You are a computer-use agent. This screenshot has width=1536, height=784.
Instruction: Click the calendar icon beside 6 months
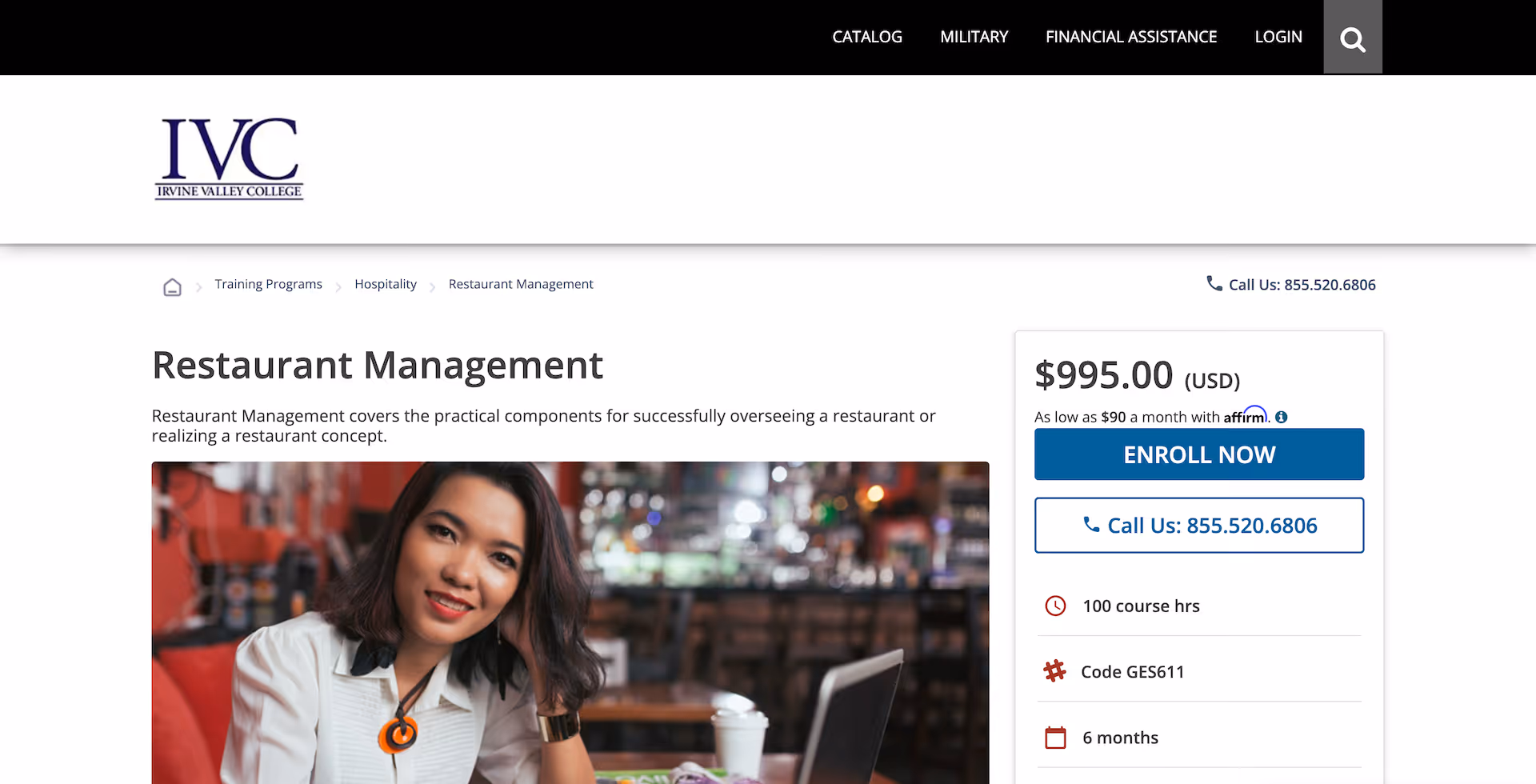pyautogui.click(x=1055, y=737)
